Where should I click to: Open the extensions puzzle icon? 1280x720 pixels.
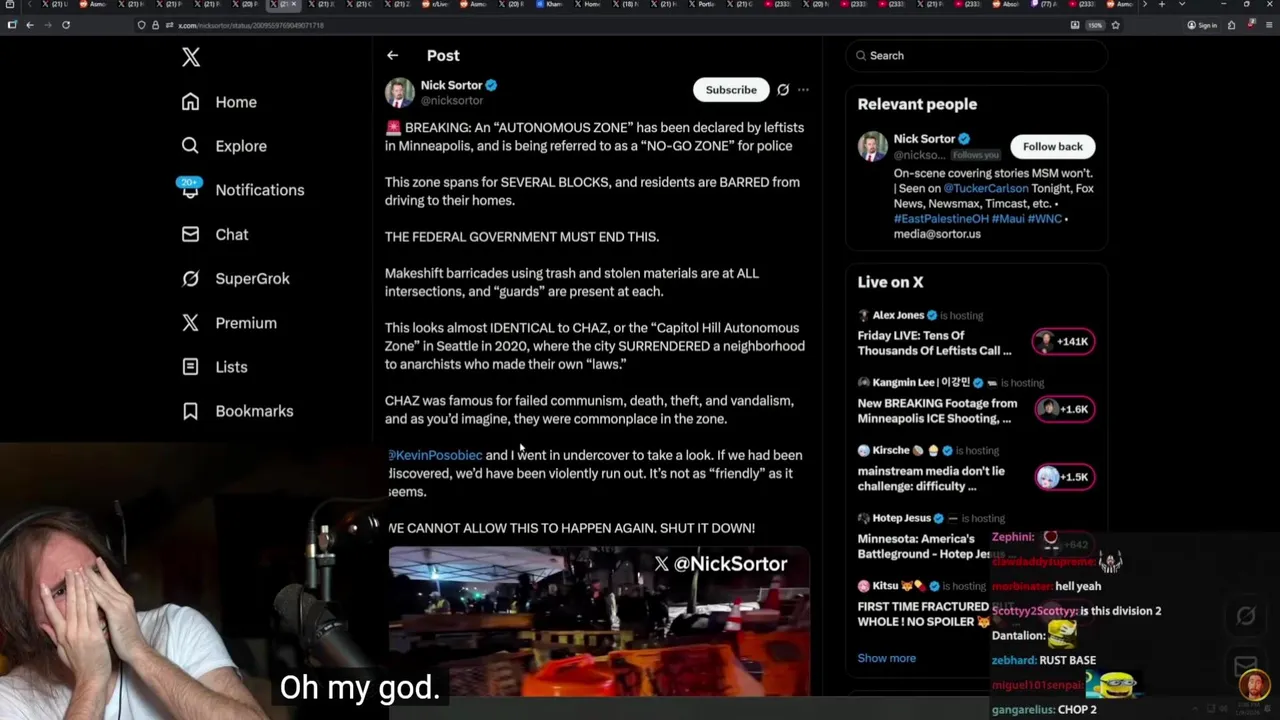(x=1231, y=25)
